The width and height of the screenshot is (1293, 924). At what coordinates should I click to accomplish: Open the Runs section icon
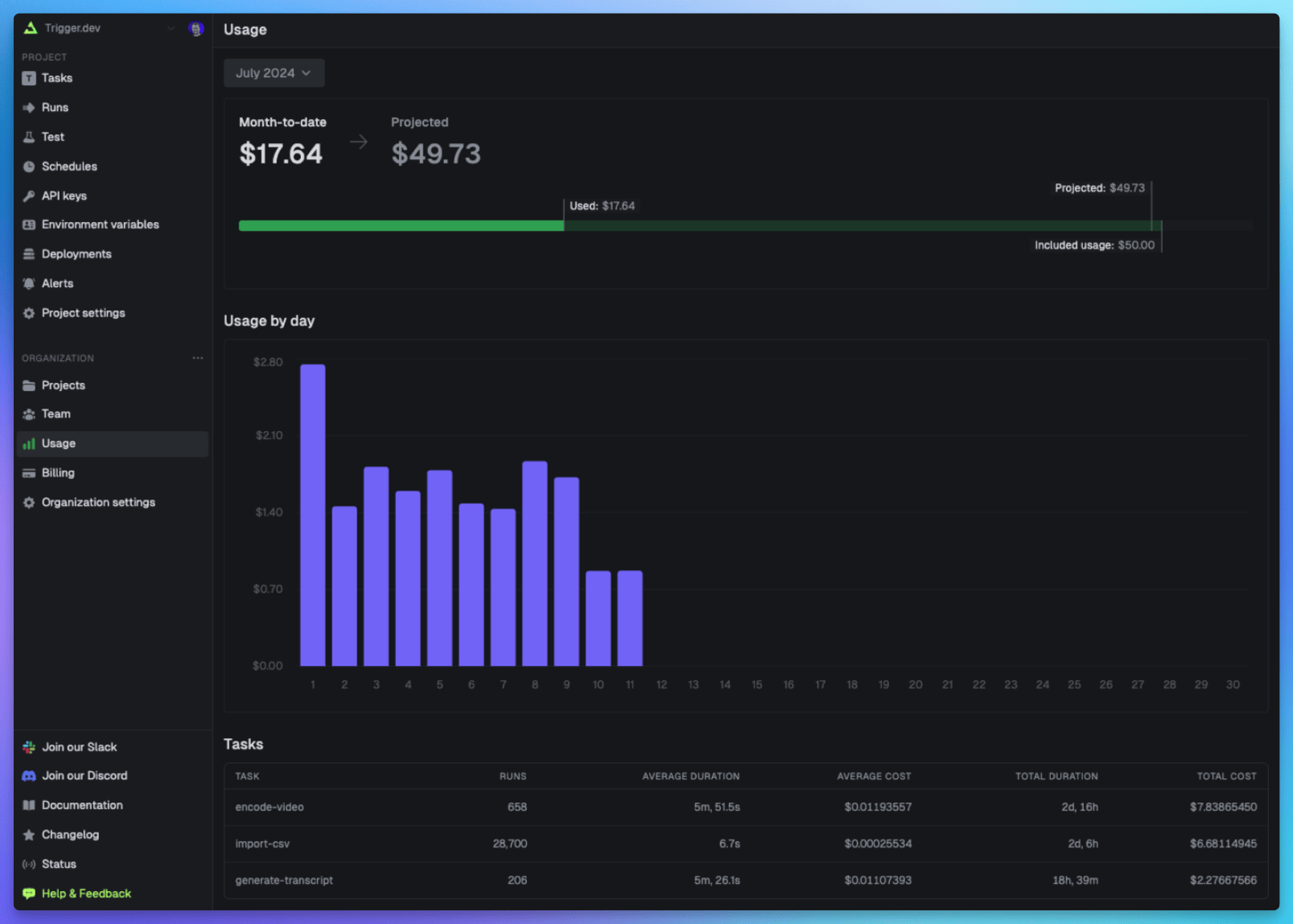(28, 107)
